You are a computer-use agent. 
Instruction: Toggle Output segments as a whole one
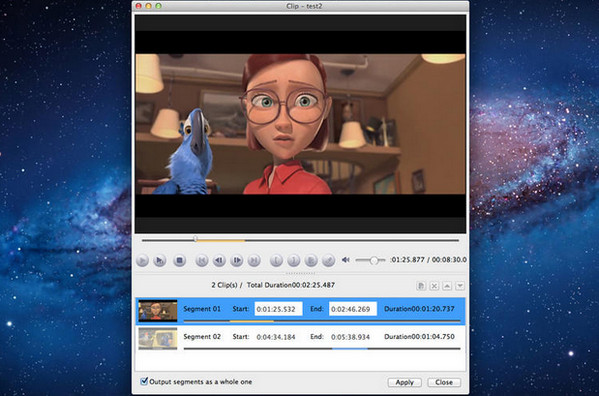144,381
